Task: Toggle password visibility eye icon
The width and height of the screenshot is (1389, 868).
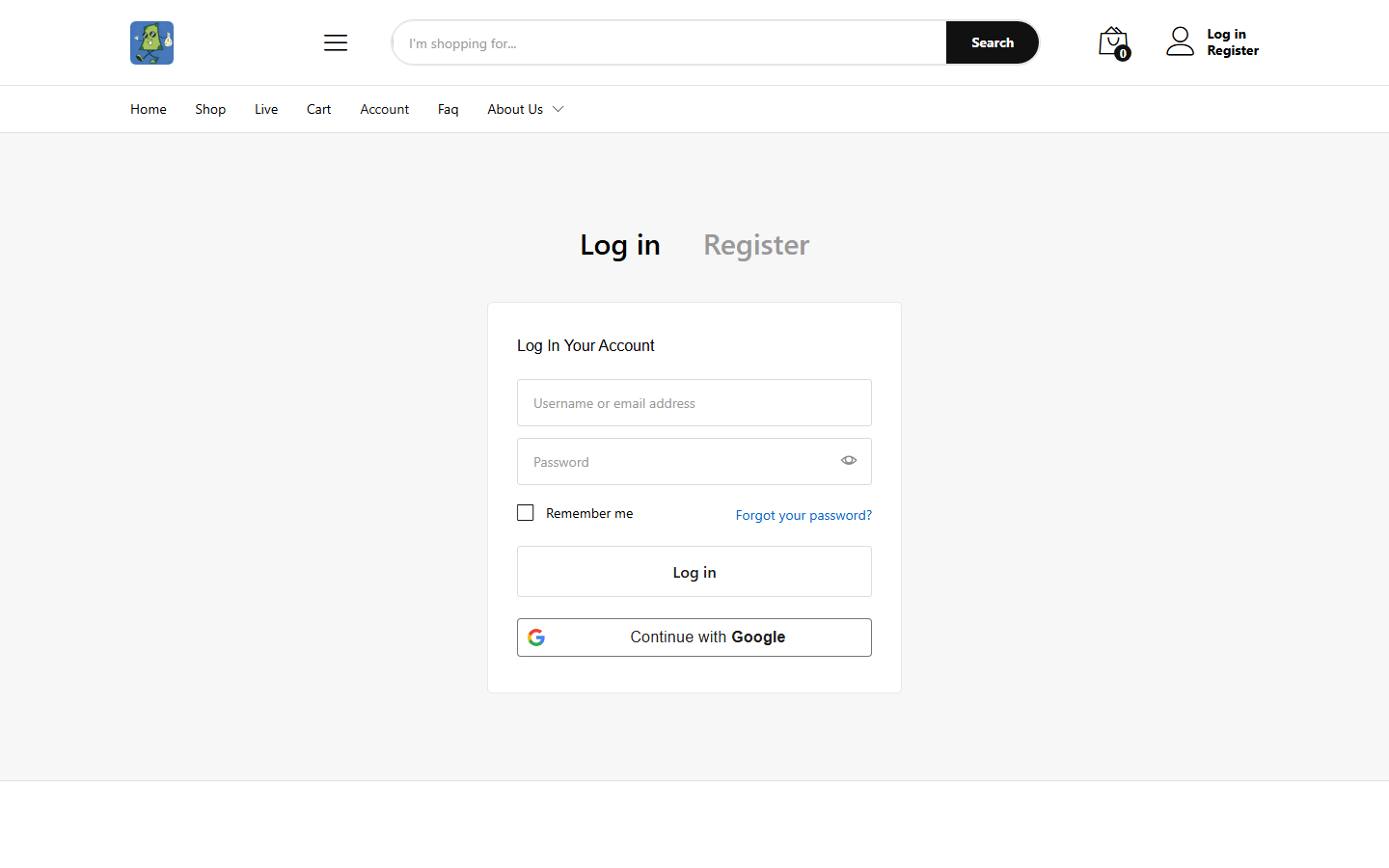Action: click(x=849, y=461)
